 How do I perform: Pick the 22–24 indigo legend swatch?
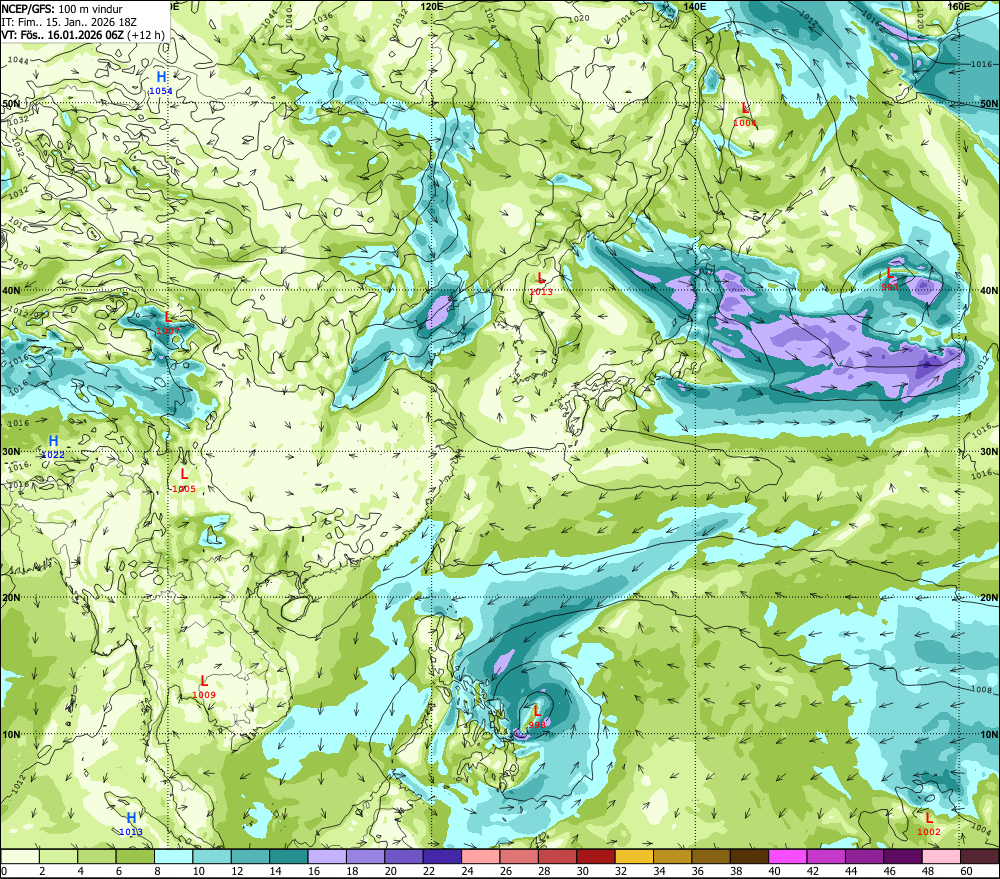[443, 856]
